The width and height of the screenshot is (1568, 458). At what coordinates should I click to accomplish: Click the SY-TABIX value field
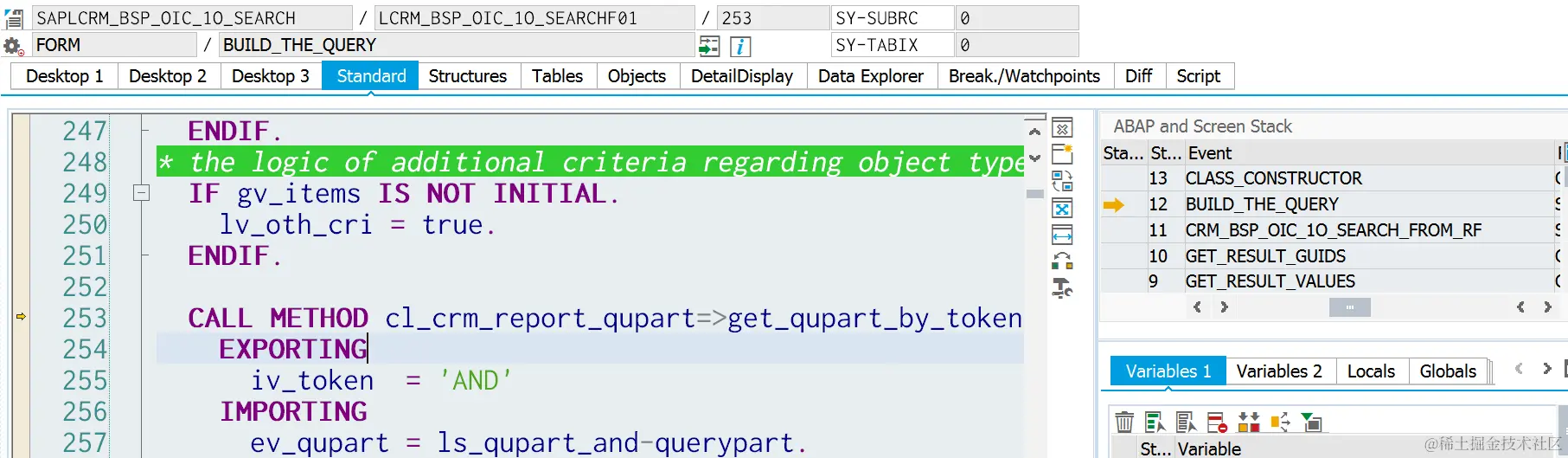[1017, 45]
